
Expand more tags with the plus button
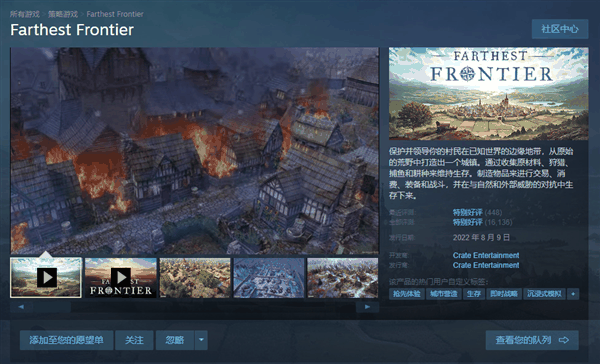(573, 294)
